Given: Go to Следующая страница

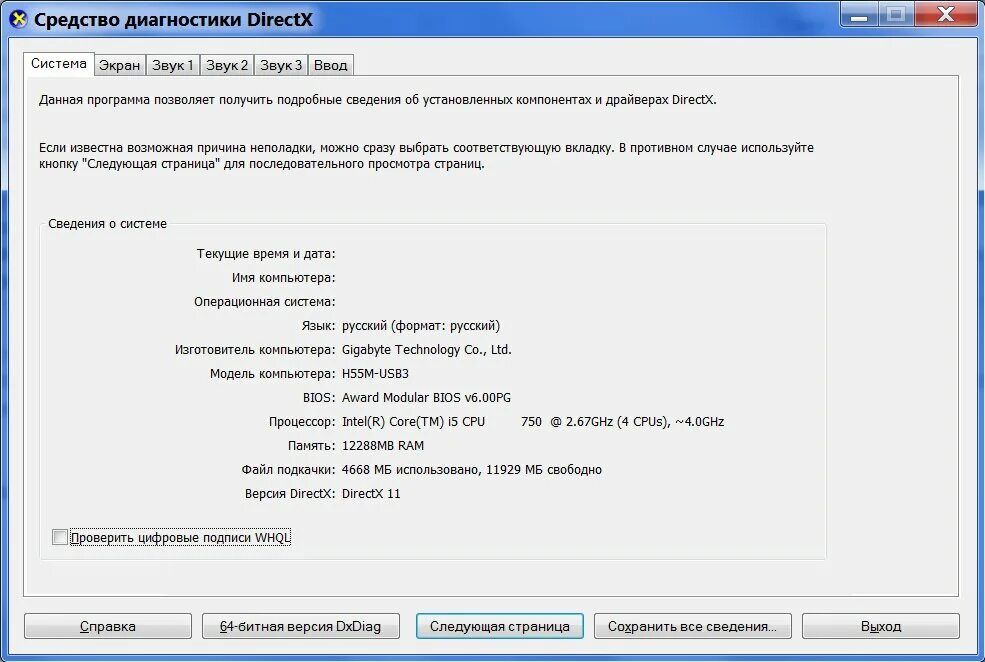Looking at the screenshot, I should pos(499,626).
